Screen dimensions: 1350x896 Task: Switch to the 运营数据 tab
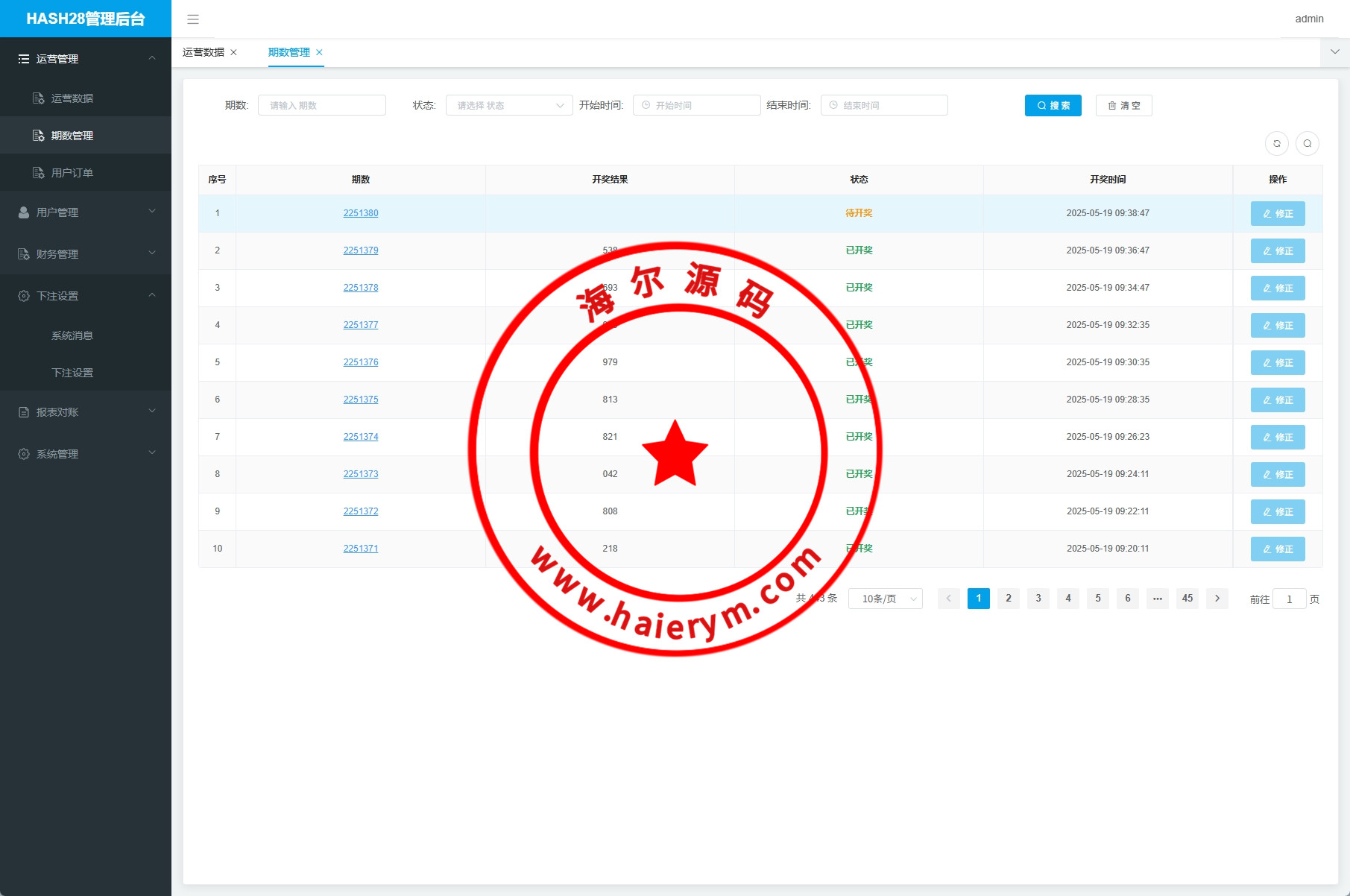203,52
